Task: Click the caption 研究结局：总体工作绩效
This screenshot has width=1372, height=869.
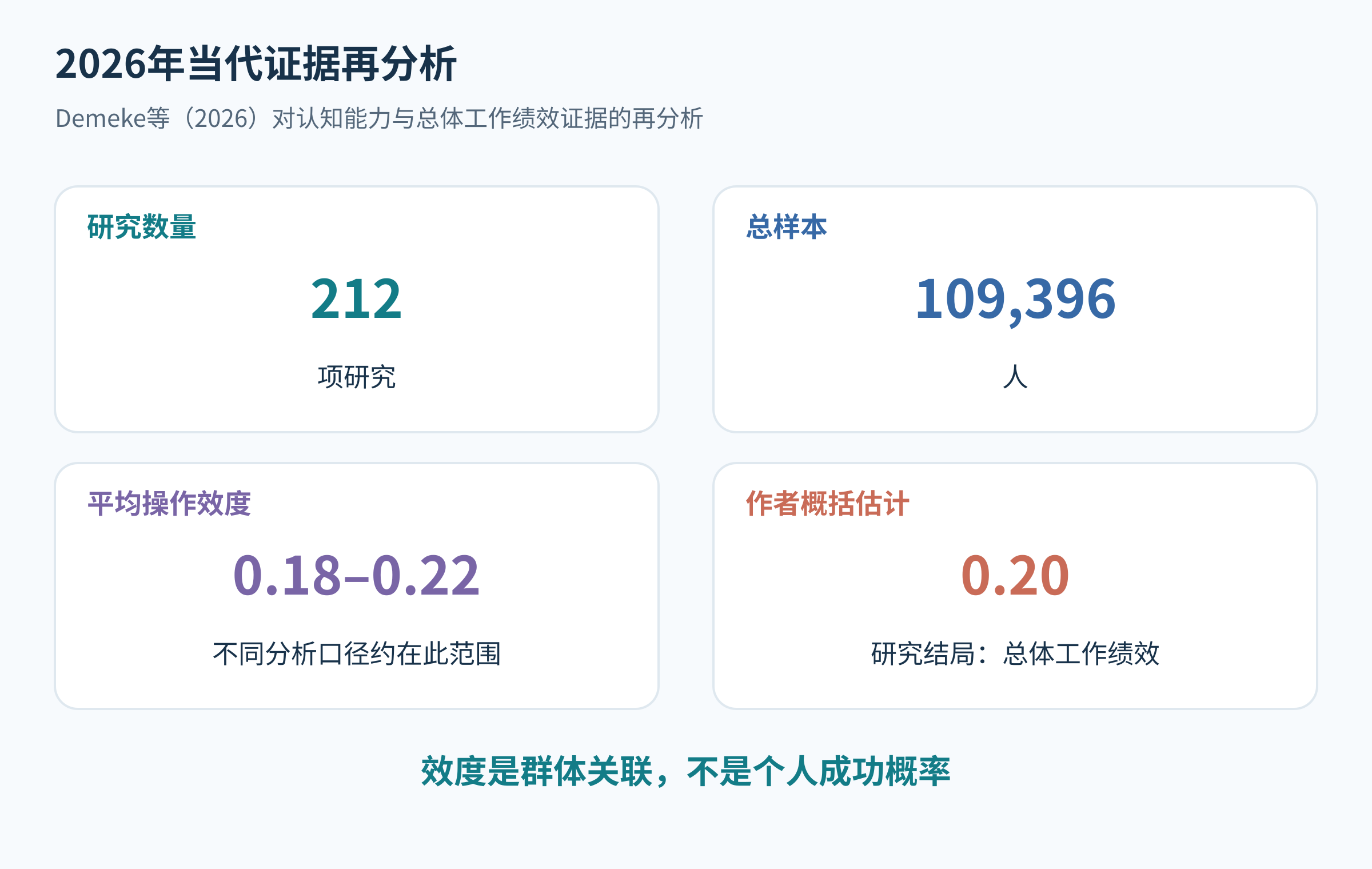Action: [x=1015, y=653]
